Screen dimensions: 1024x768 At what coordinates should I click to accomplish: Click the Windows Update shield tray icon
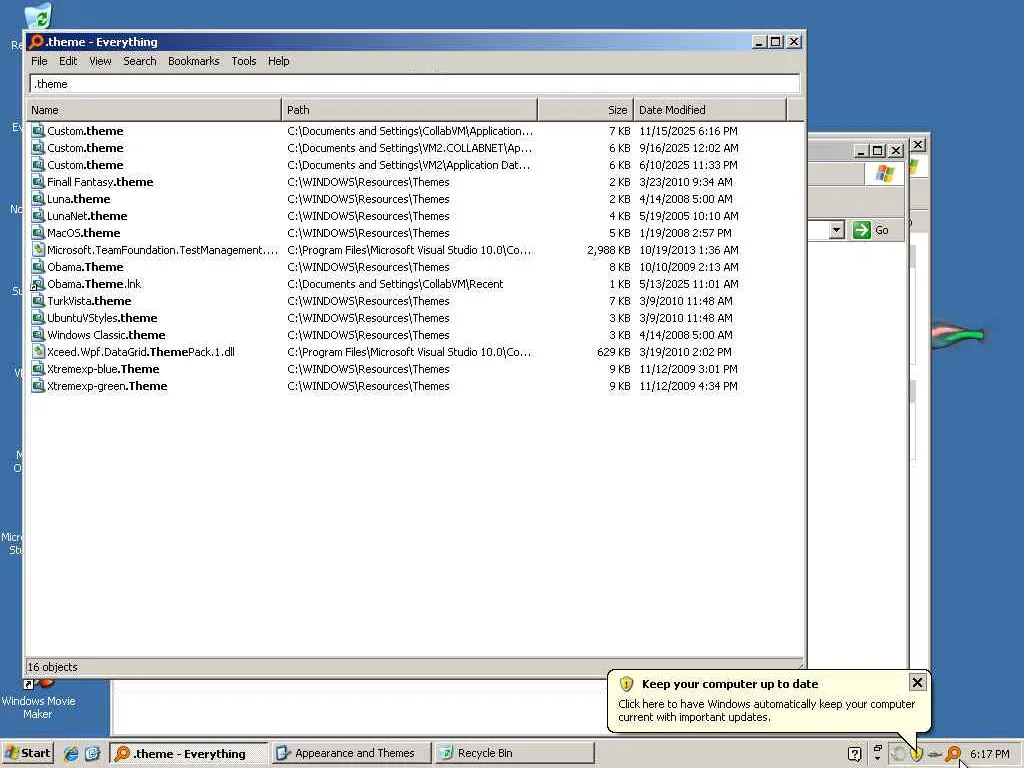(x=917, y=754)
